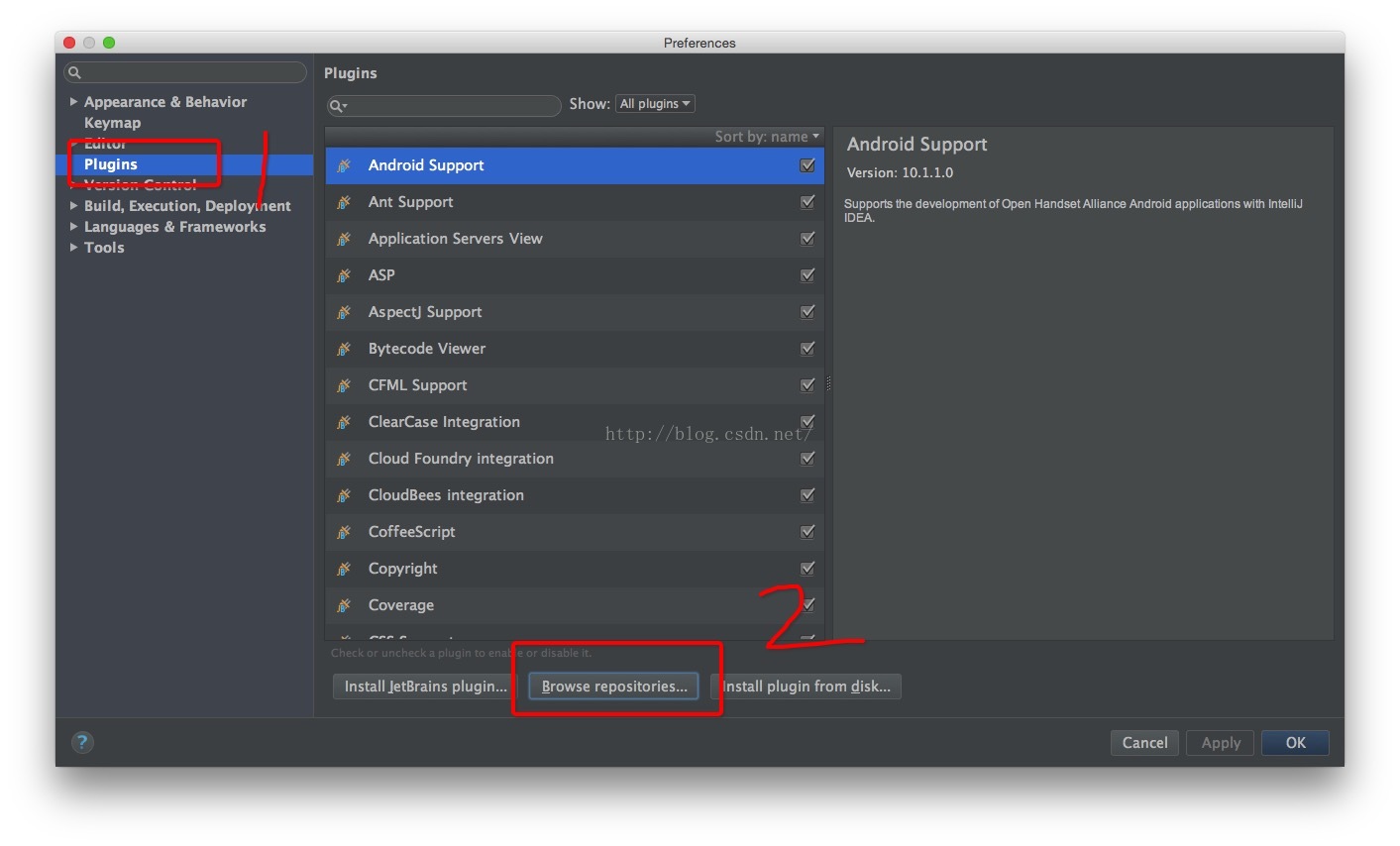
Task: Click the plugin icon beside Bytecode Viewer
Action: click(x=344, y=349)
